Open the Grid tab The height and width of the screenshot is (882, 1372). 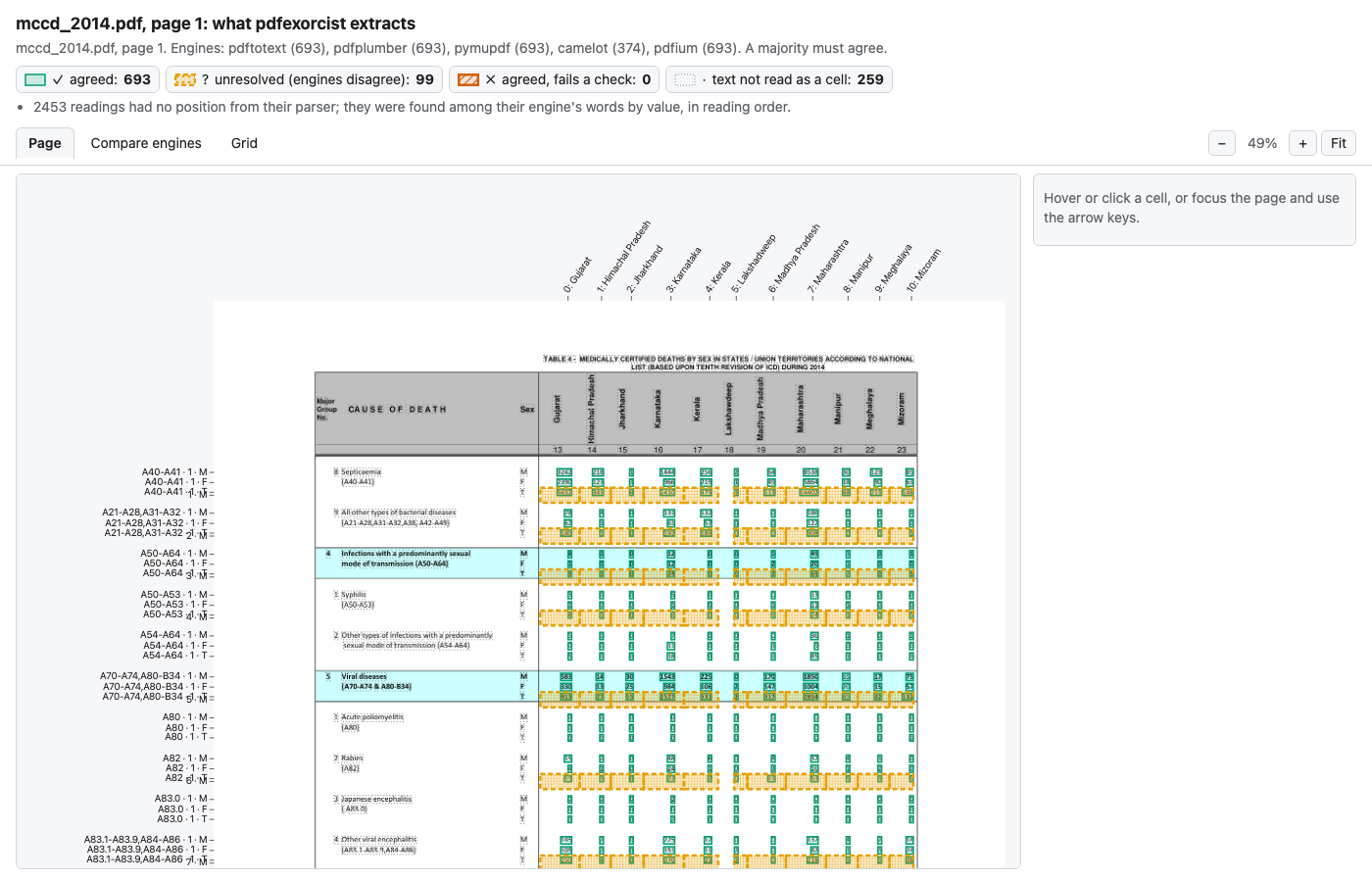tap(244, 143)
